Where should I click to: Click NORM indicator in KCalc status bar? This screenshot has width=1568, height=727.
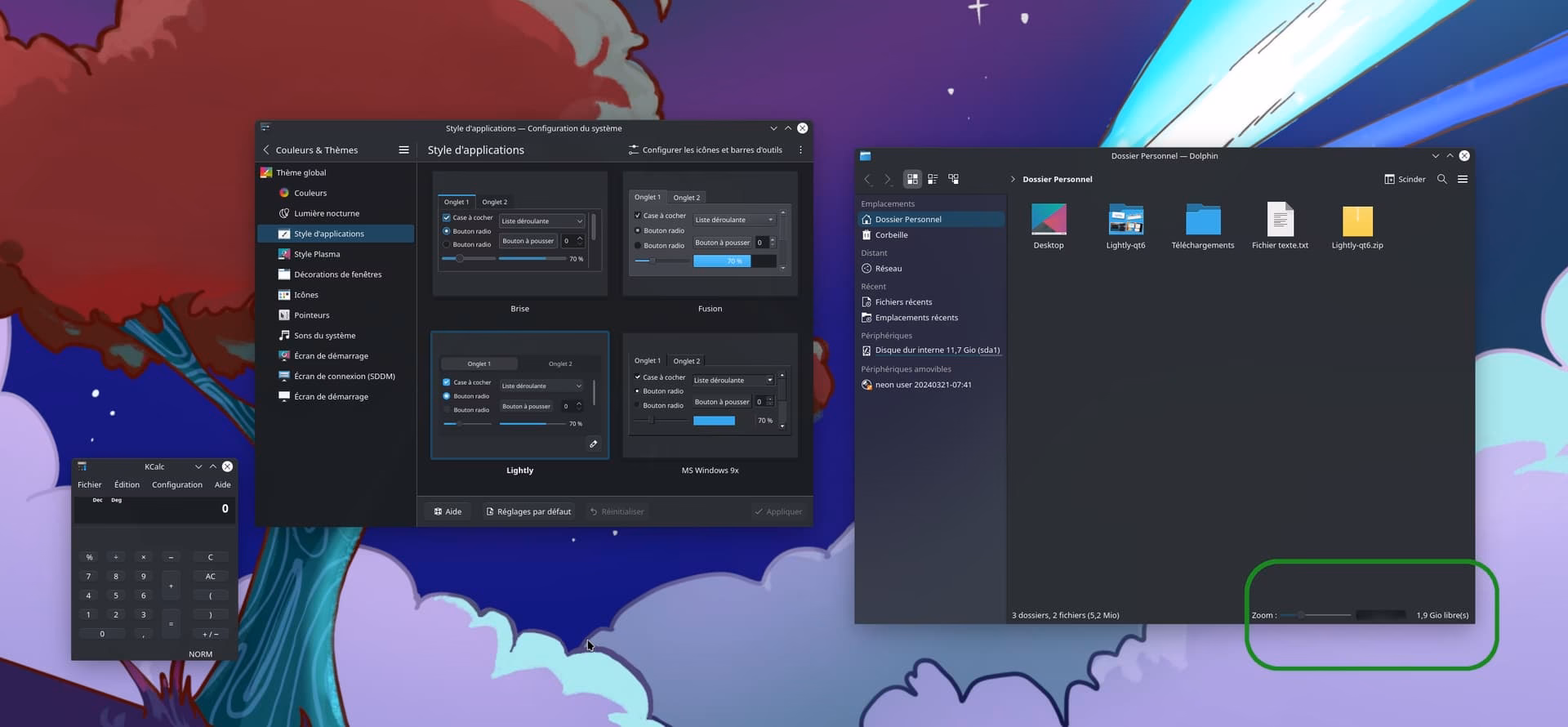[x=200, y=654]
